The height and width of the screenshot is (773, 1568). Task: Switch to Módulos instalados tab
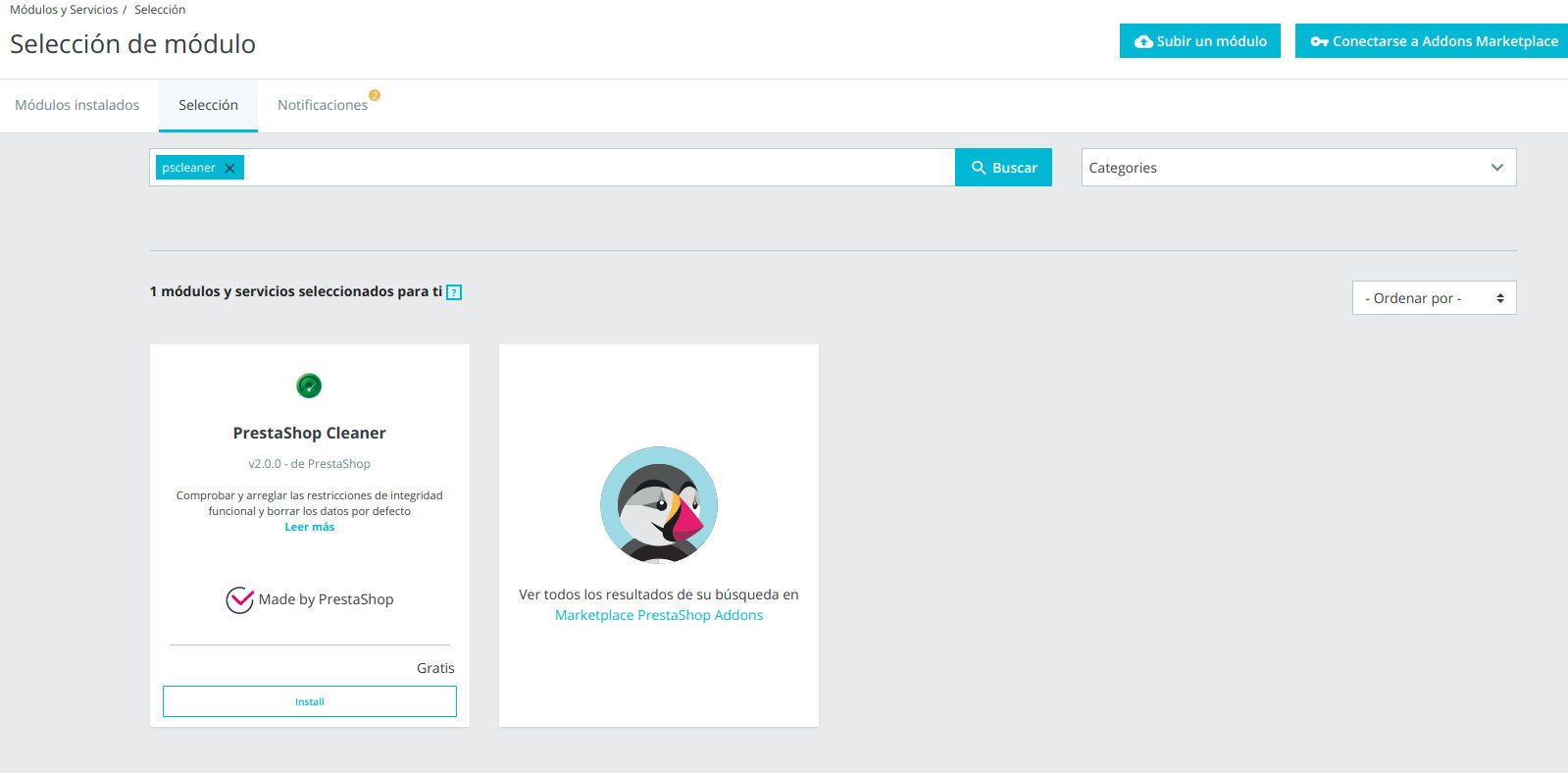pyautogui.click(x=77, y=105)
